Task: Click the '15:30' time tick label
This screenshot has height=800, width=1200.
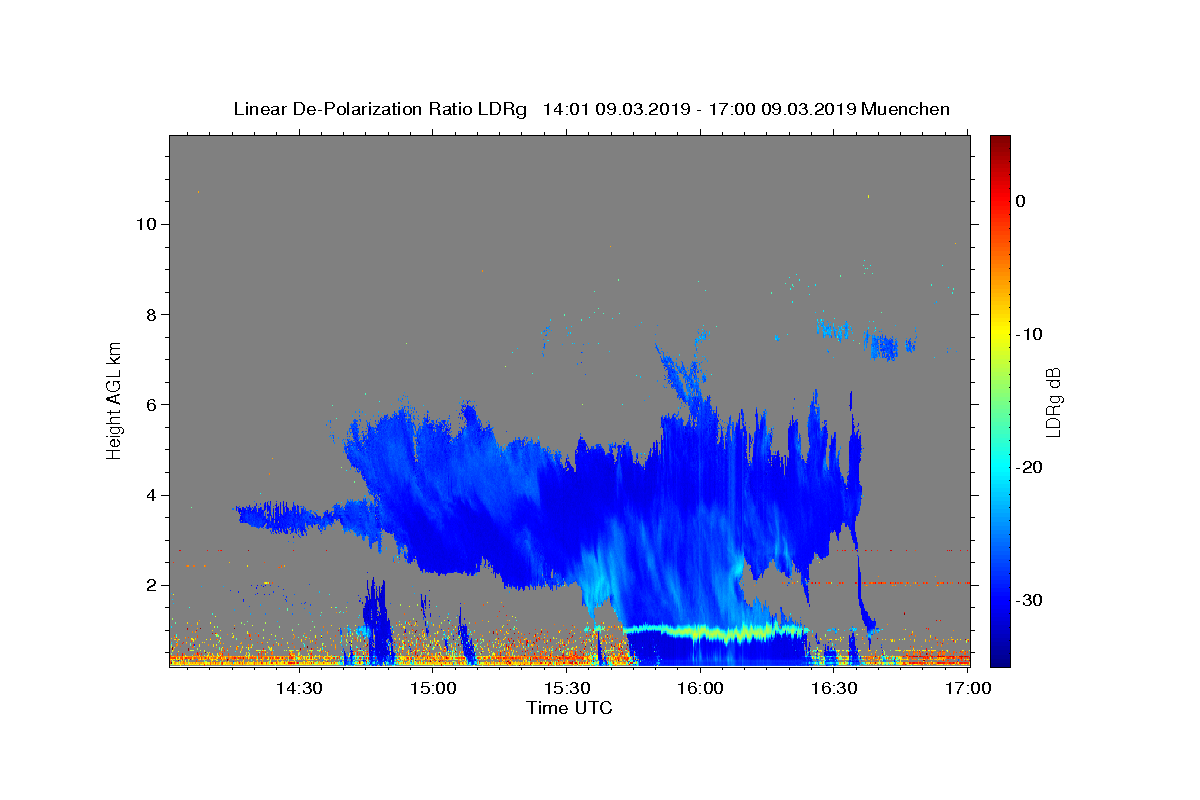Action: tap(567, 689)
